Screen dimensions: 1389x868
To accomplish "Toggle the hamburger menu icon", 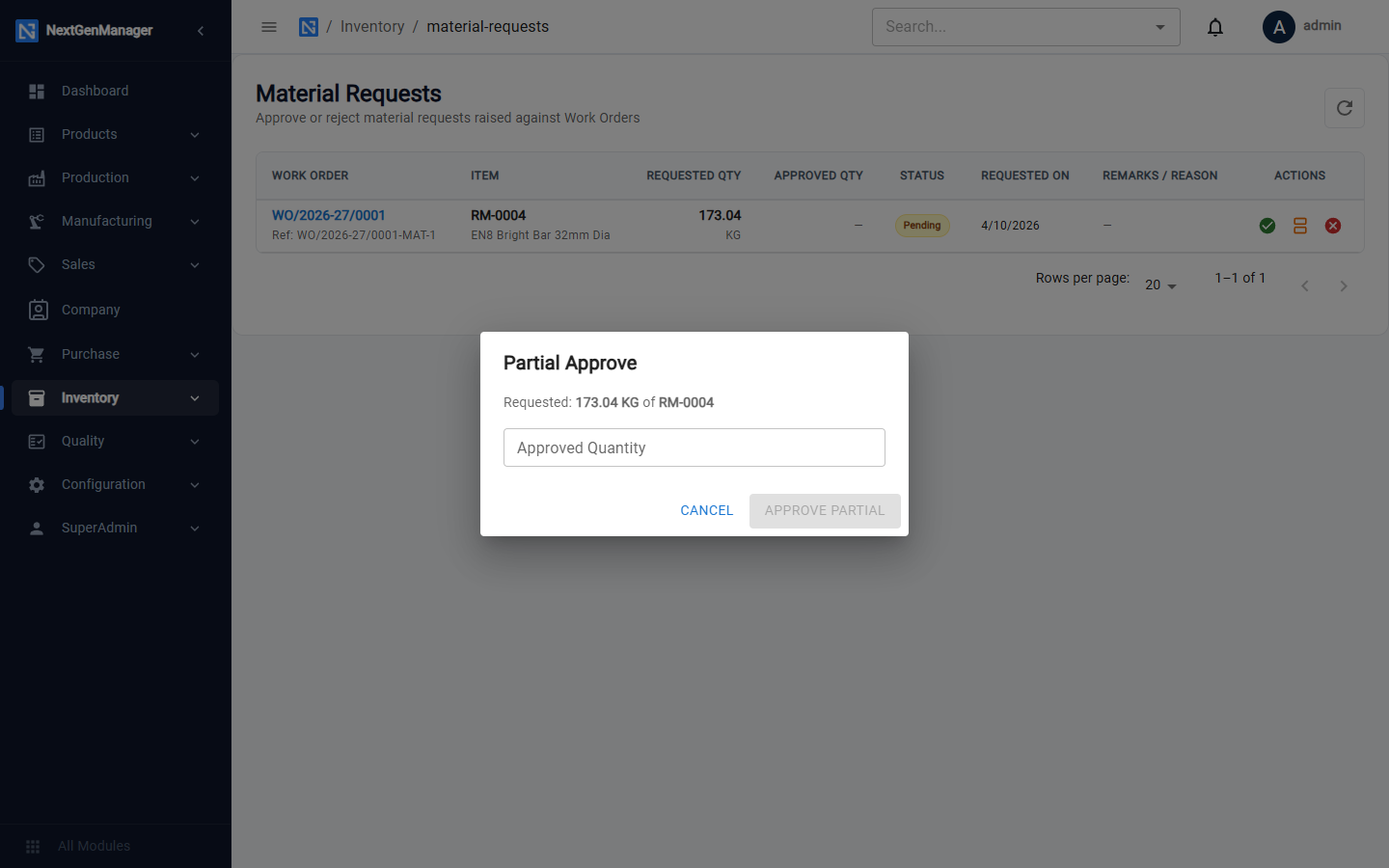I will point(269,27).
